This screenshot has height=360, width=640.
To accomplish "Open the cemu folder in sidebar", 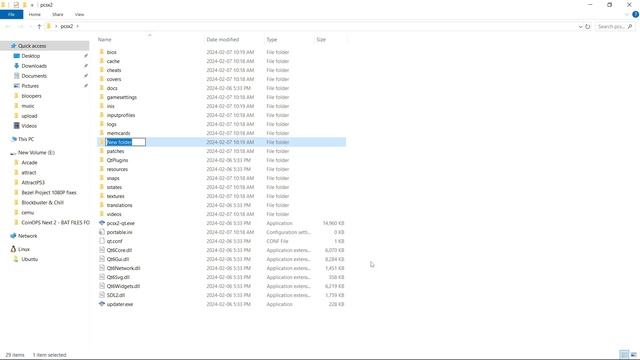I will point(27,212).
